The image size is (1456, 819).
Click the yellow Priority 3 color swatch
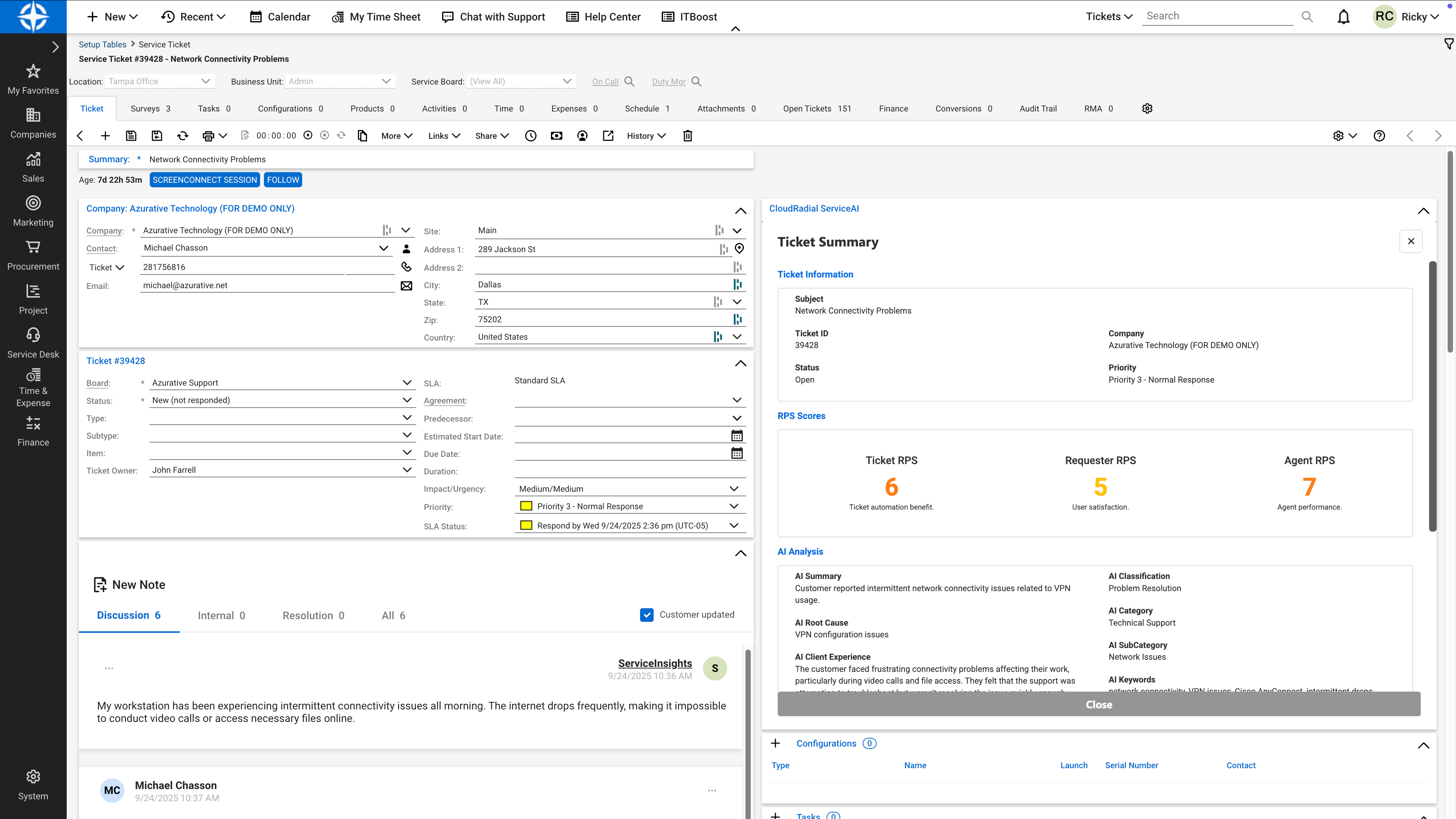click(x=526, y=507)
